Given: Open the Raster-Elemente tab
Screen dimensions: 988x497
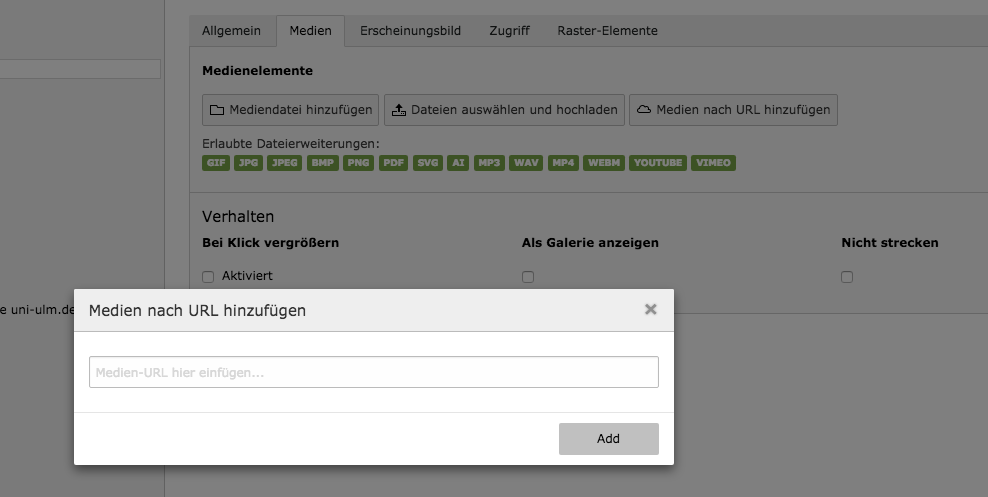Looking at the screenshot, I should [607, 31].
